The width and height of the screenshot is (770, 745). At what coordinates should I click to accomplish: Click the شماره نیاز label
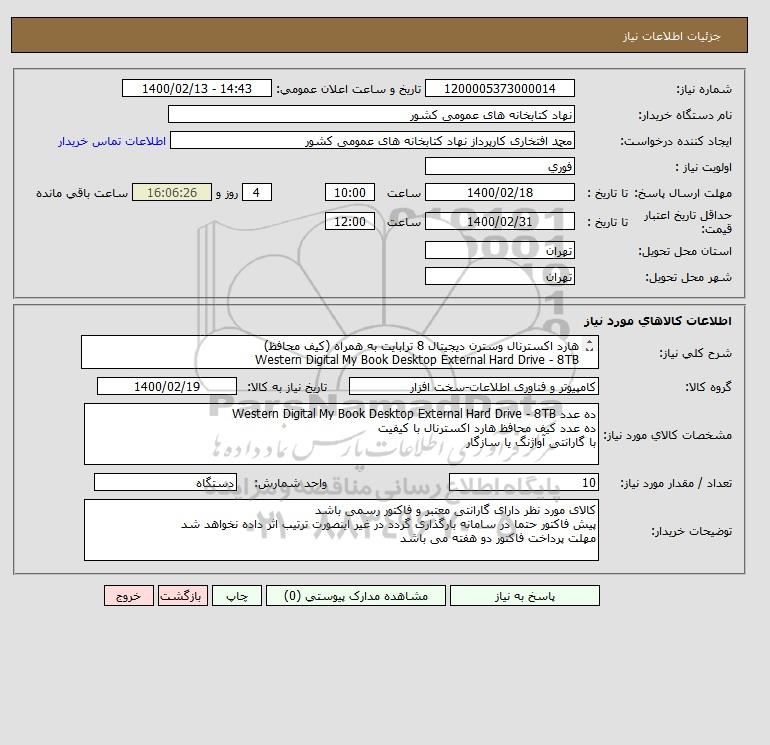[704, 89]
